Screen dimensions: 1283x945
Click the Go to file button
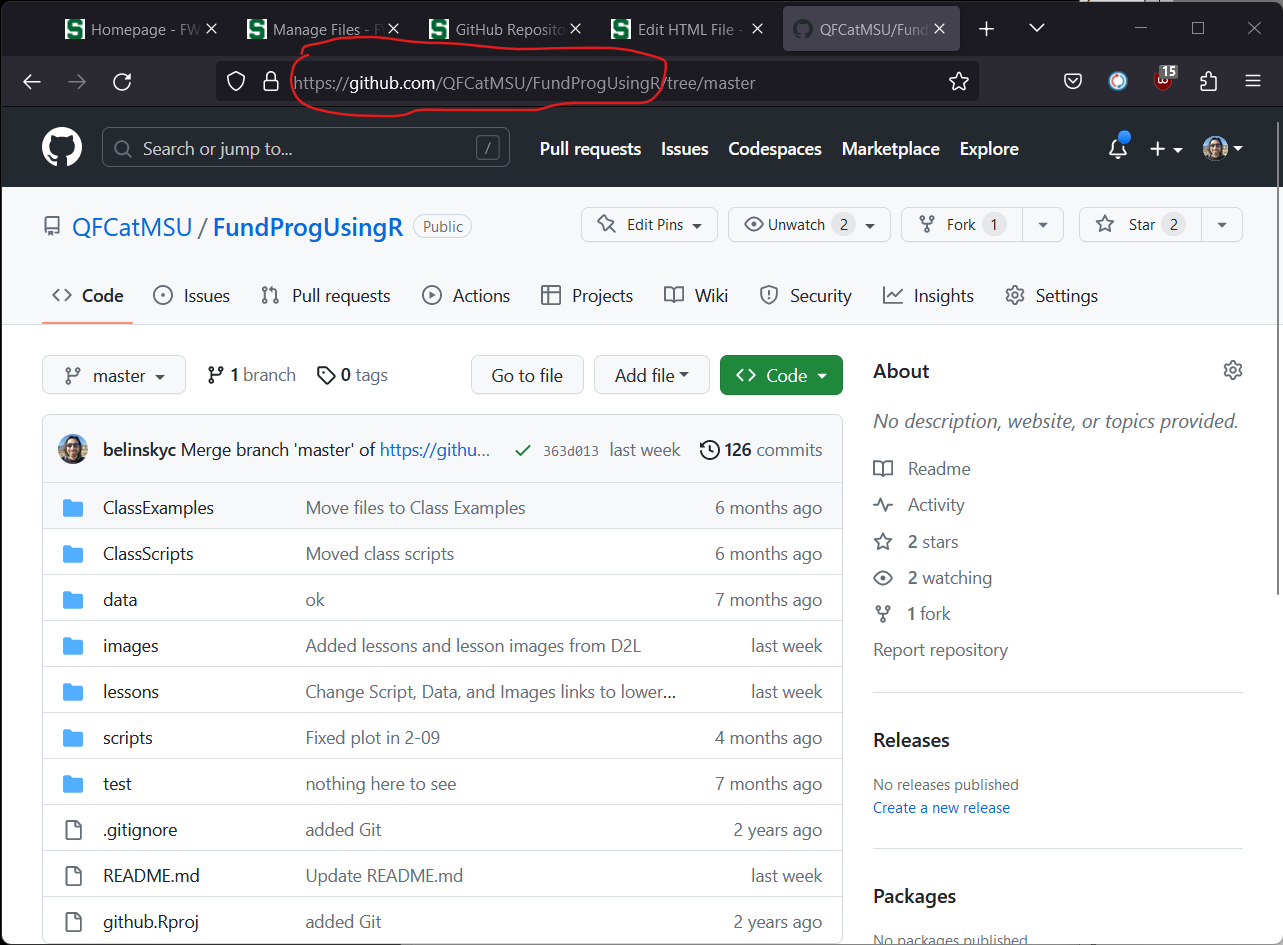527,375
